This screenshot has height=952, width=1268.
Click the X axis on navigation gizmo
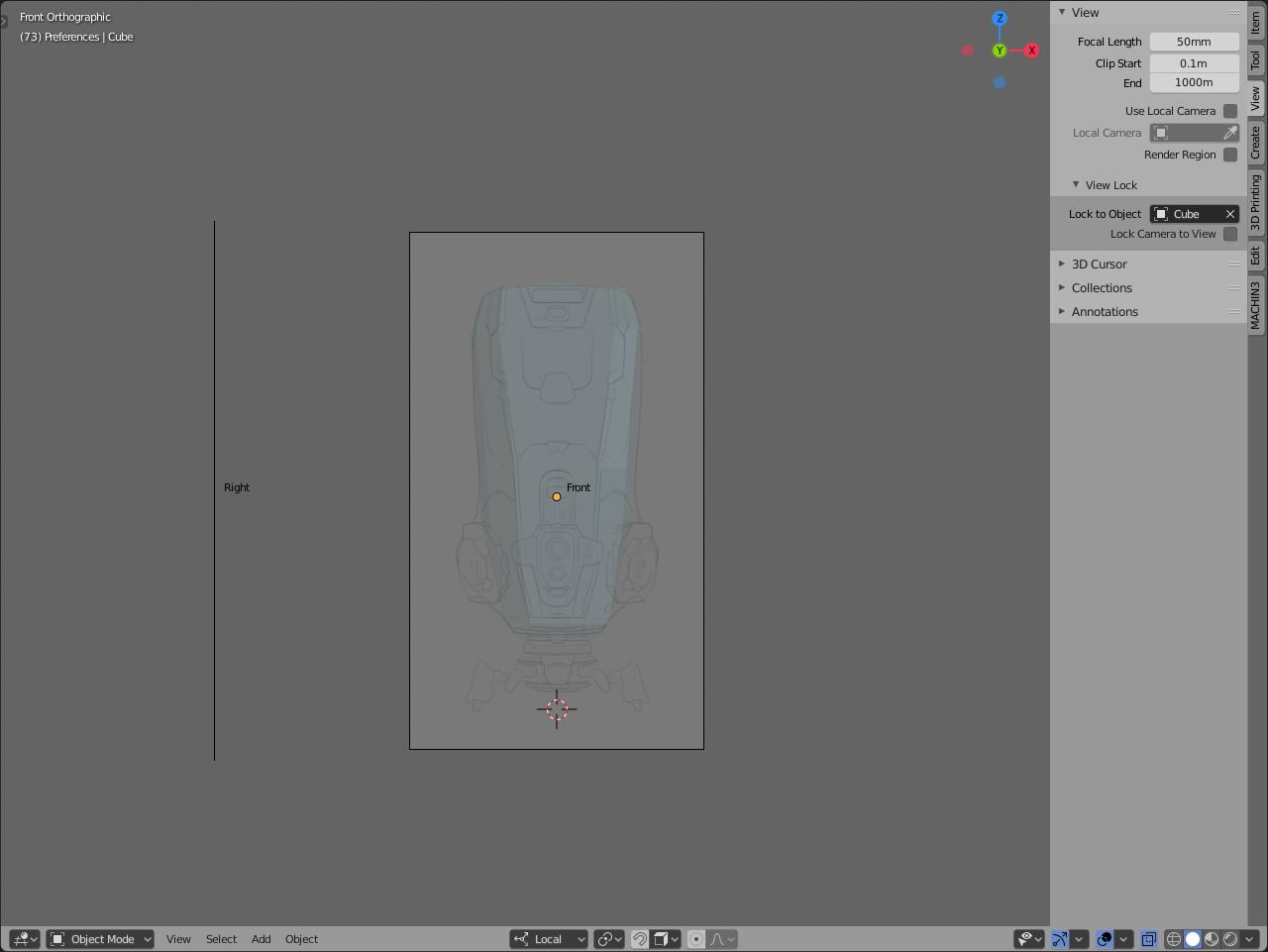click(x=1031, y=51)
